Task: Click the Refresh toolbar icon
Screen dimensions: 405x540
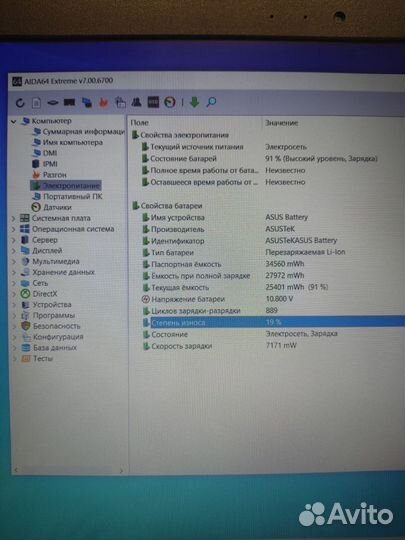Action: (x=20, y=103)
